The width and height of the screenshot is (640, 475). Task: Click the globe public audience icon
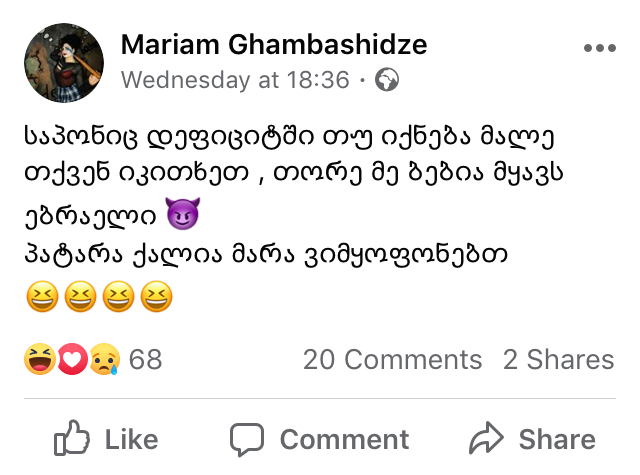point(387,79)
